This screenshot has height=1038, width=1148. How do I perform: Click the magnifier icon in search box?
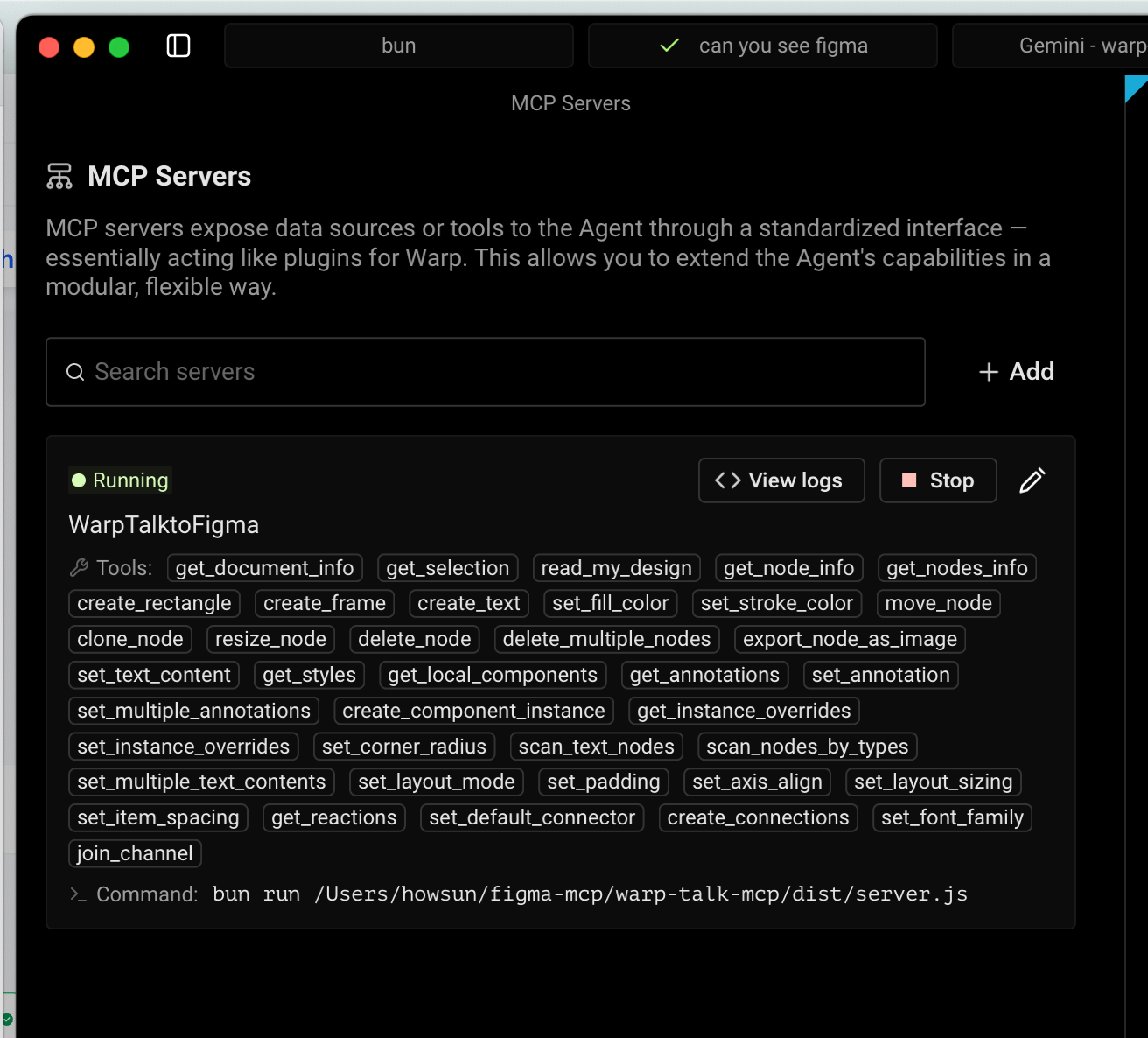pyautogui.click(x=76, y=372)
